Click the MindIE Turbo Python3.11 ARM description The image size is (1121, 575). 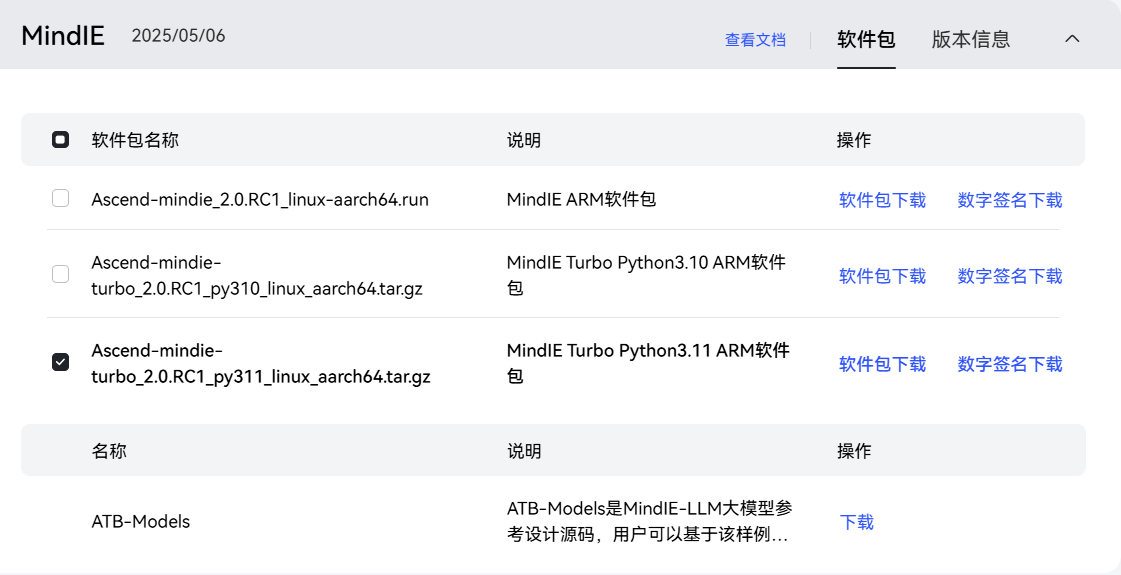[648, 363]
